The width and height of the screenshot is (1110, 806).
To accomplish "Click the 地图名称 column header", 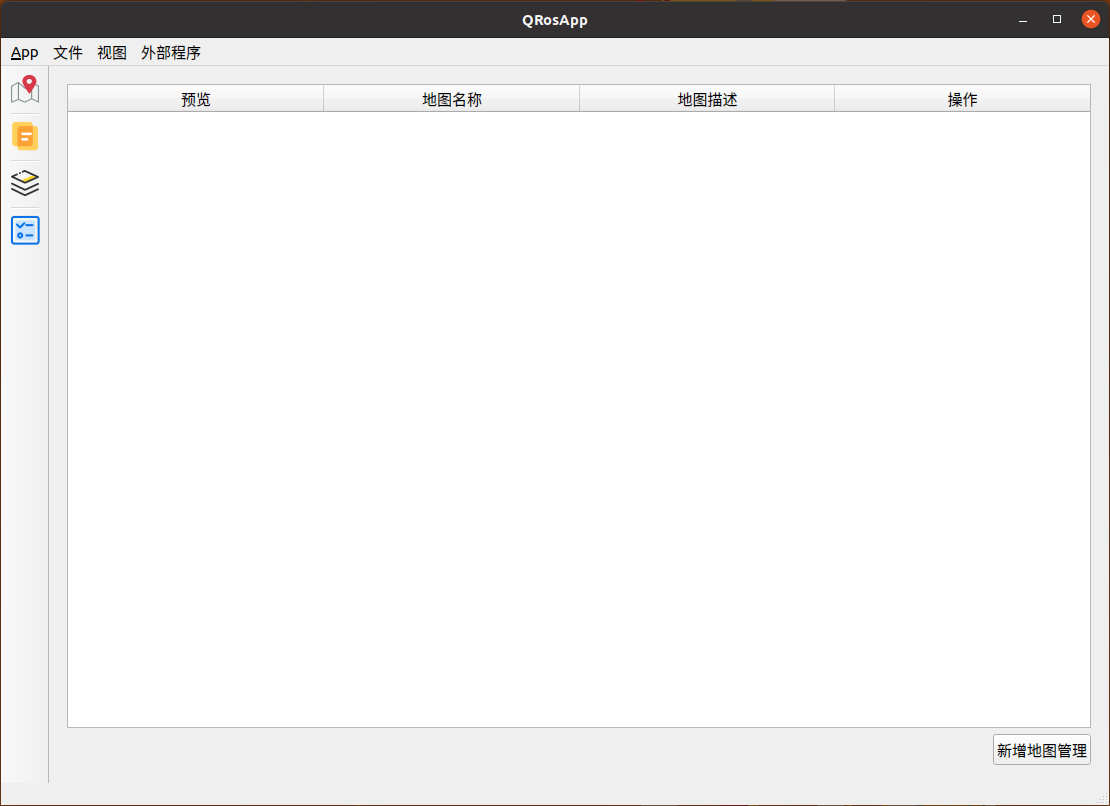I will [x=452, y=99].
